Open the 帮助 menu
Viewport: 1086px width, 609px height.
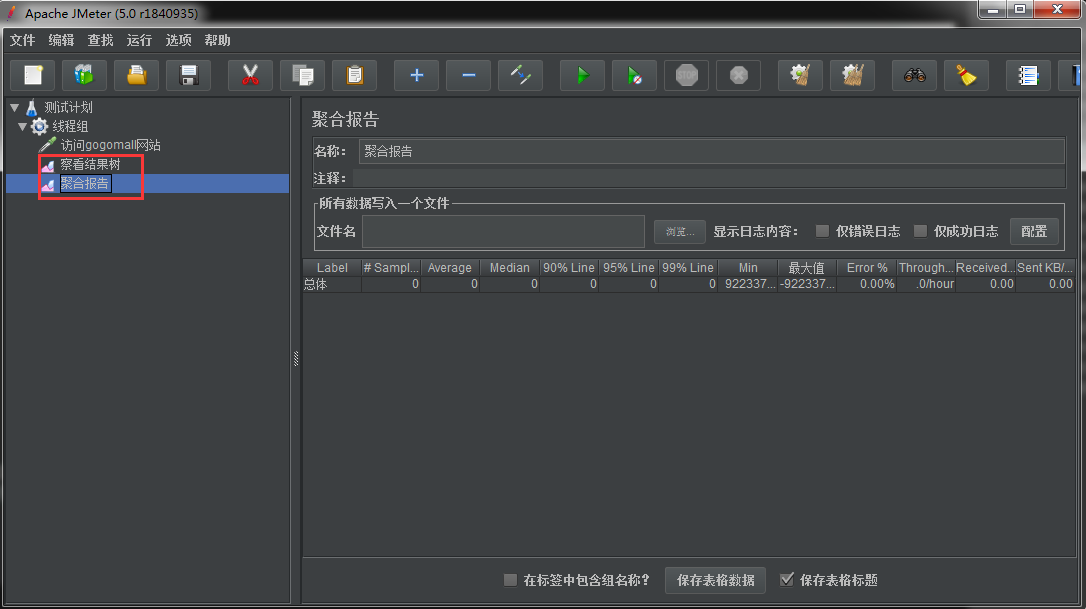pyautogui.click(x=217, y=40)
